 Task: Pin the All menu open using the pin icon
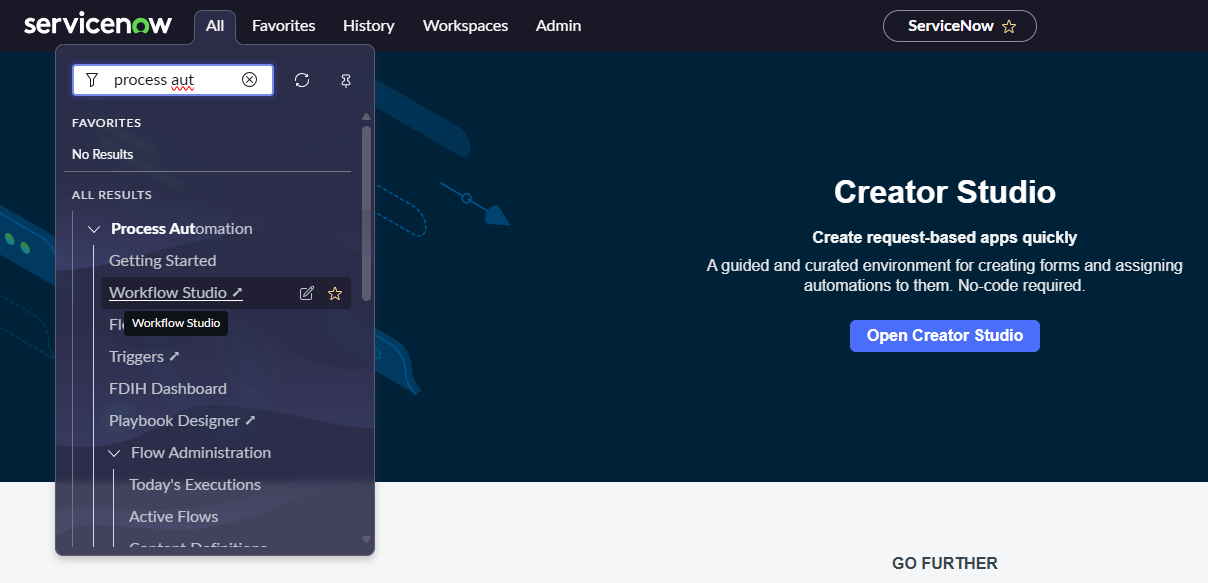coord(346,80)
